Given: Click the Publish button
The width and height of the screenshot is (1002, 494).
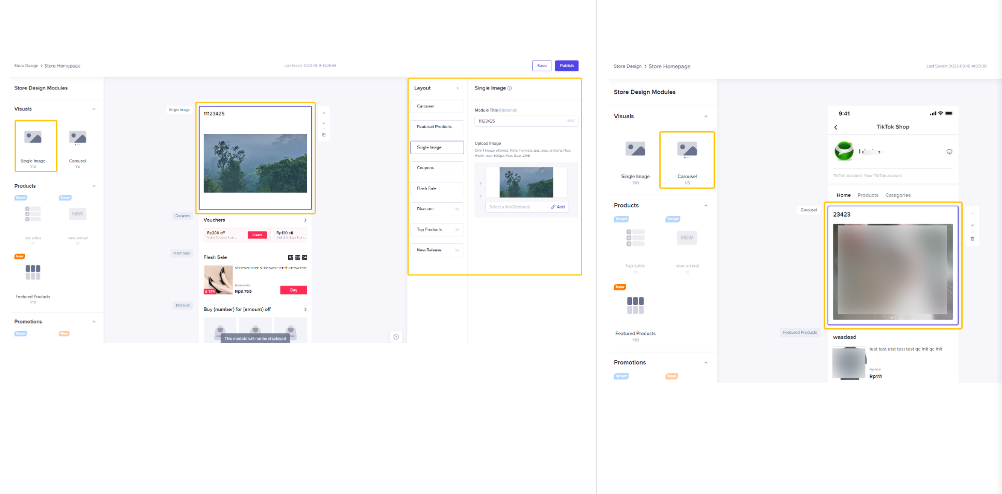Looking at the screenshot, I should point(567,66).
